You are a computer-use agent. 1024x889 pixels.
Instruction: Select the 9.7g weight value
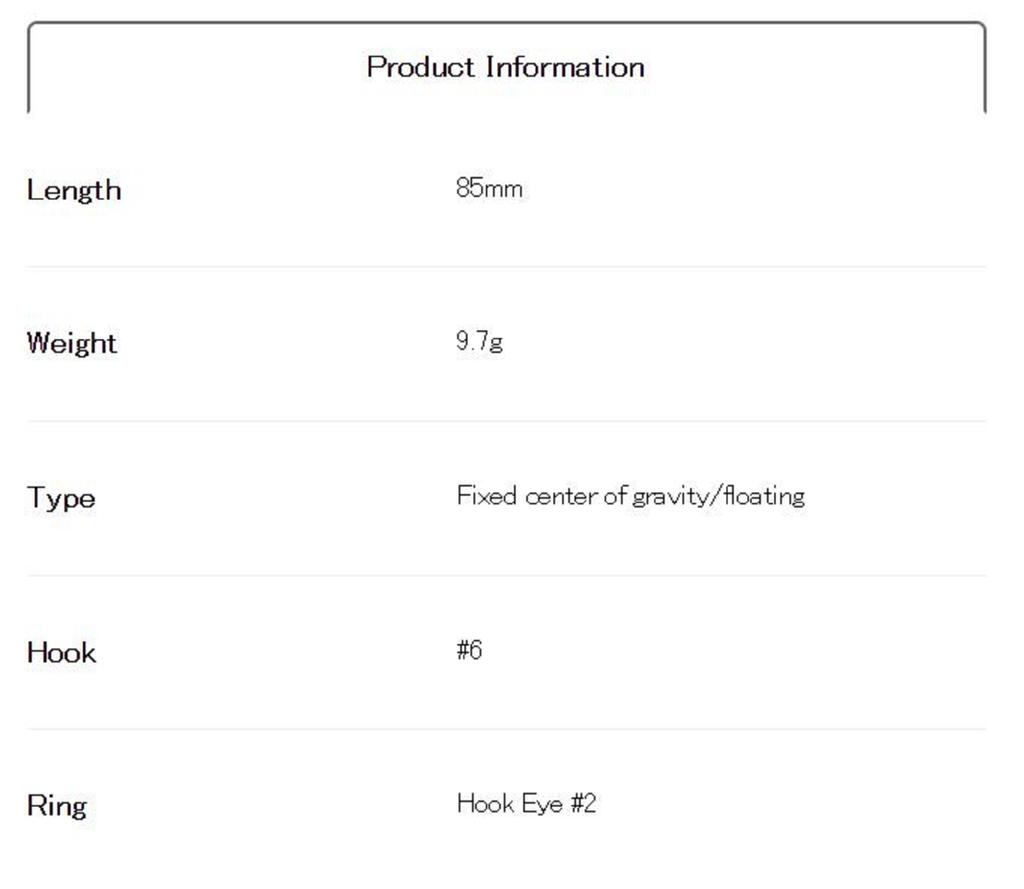pos(479,342)
